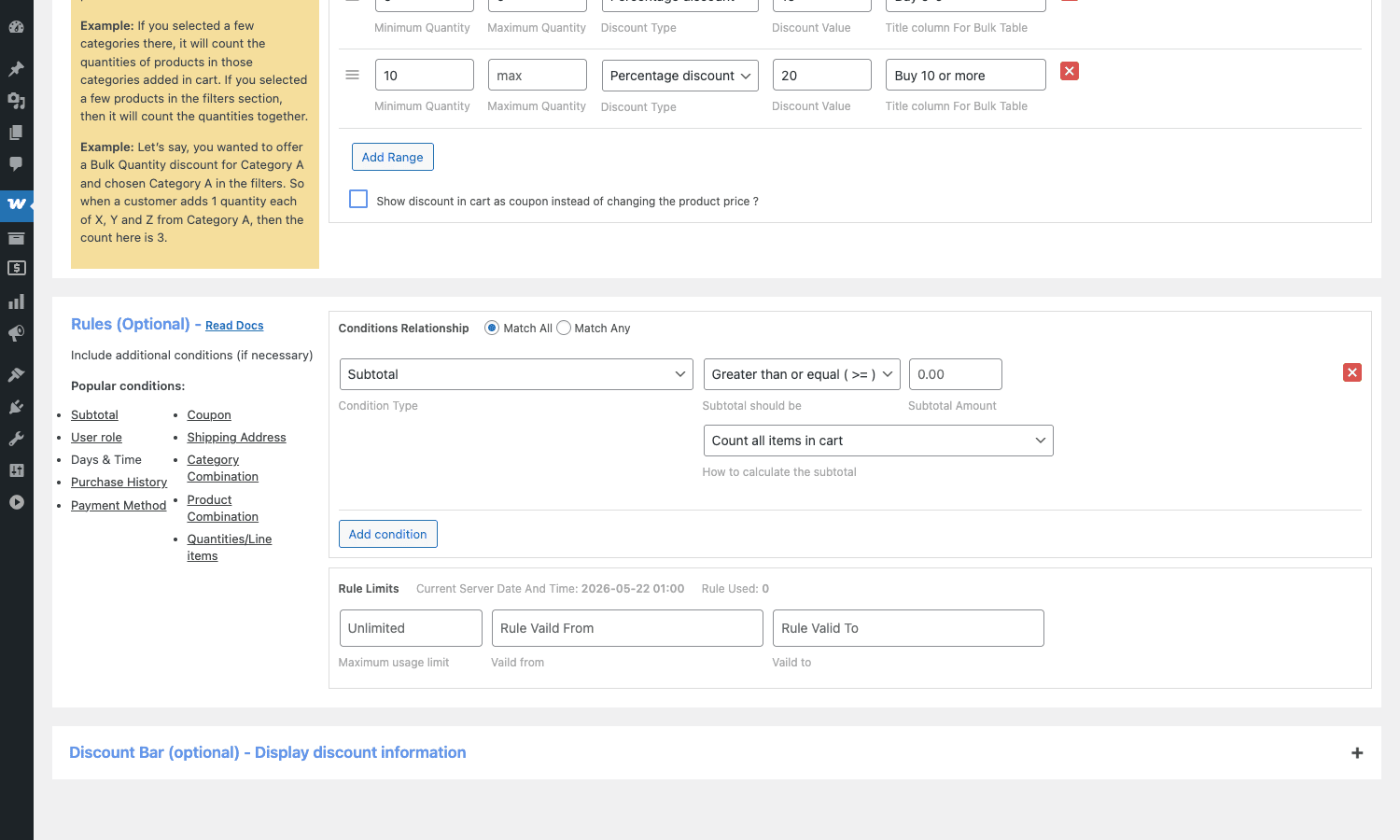Screen dimensions: 1400x840
Task: Open the Read Docs link
Action: click(234, 326)
